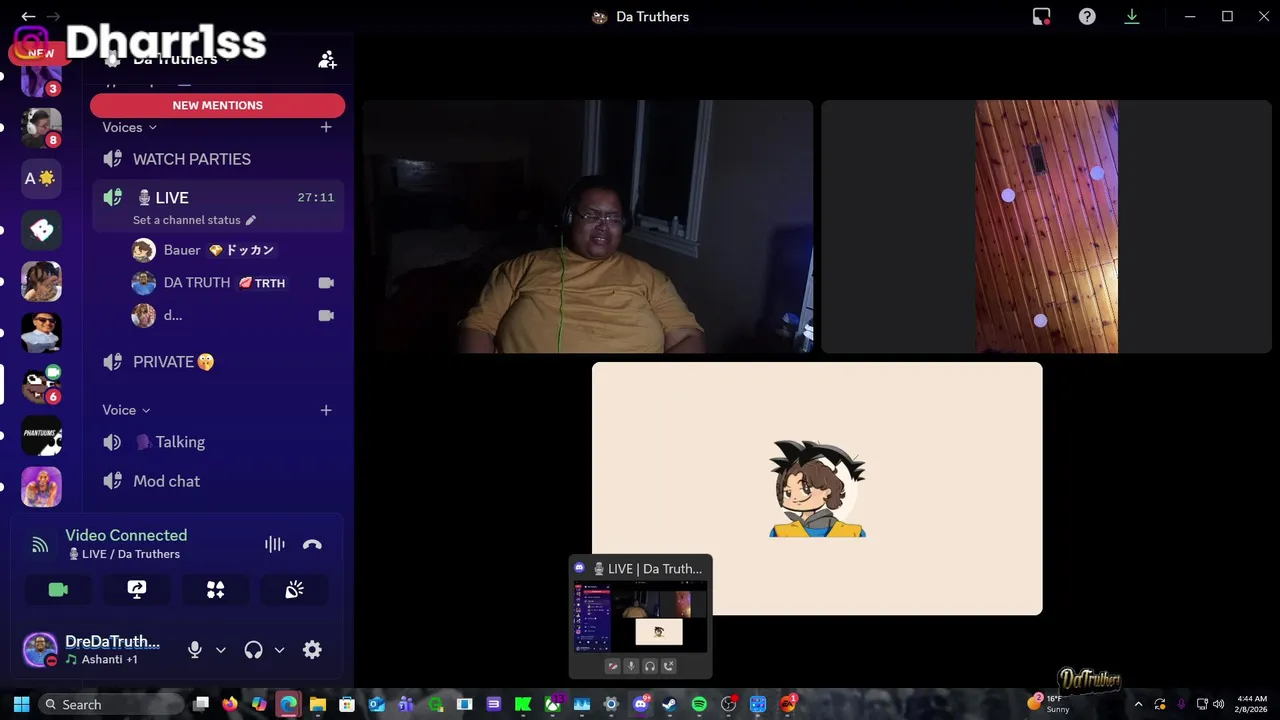Screen dimensions: 1280x720
Task: Disconnect call in taskbar preview toolbar
Action: 669,666
